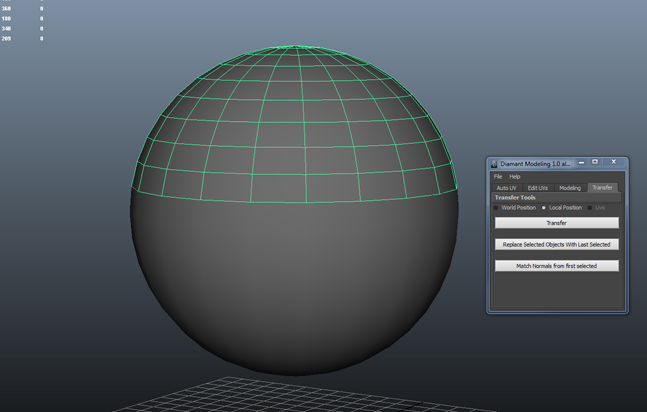
Task: Click the Diamant Modeling window icon
Action: click(494, 164)
